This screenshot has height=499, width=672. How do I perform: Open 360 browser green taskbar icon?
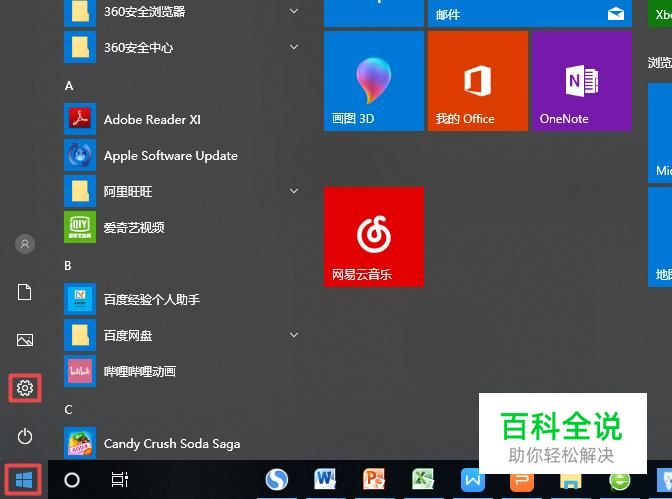click(620, 483)
